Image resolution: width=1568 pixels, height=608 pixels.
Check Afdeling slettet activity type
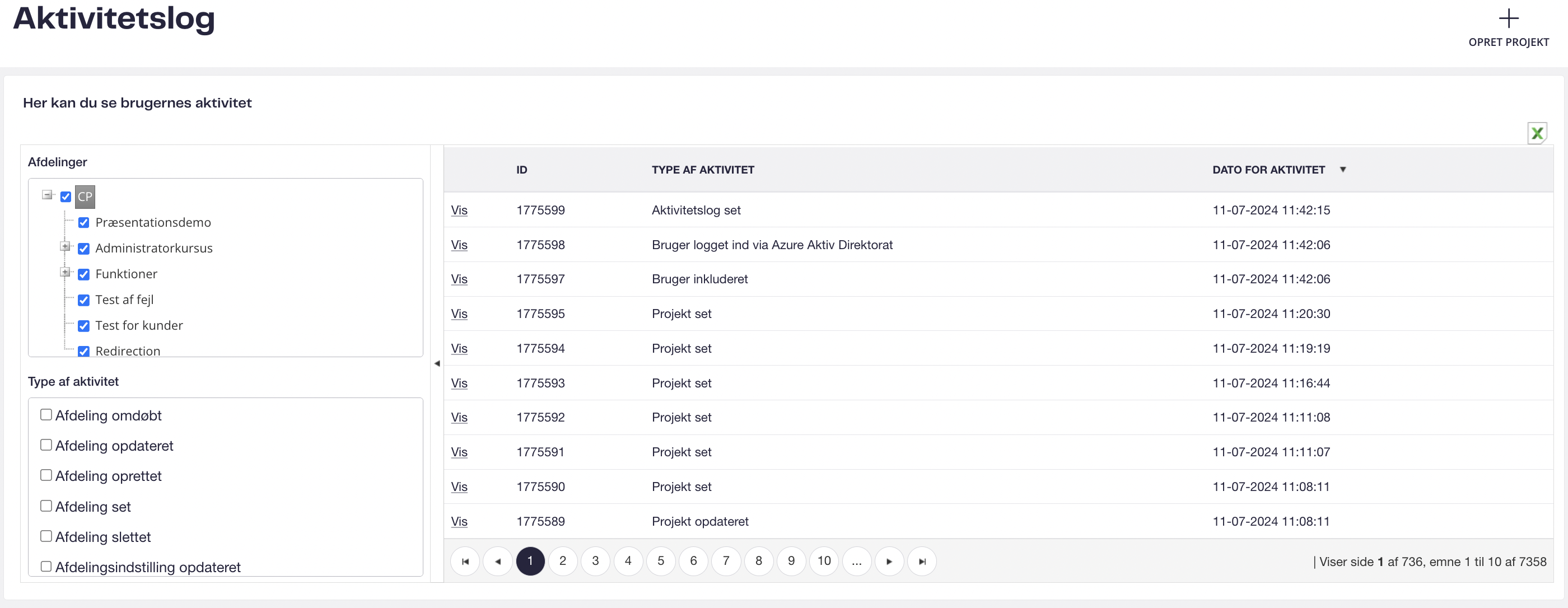pos(46,536)
